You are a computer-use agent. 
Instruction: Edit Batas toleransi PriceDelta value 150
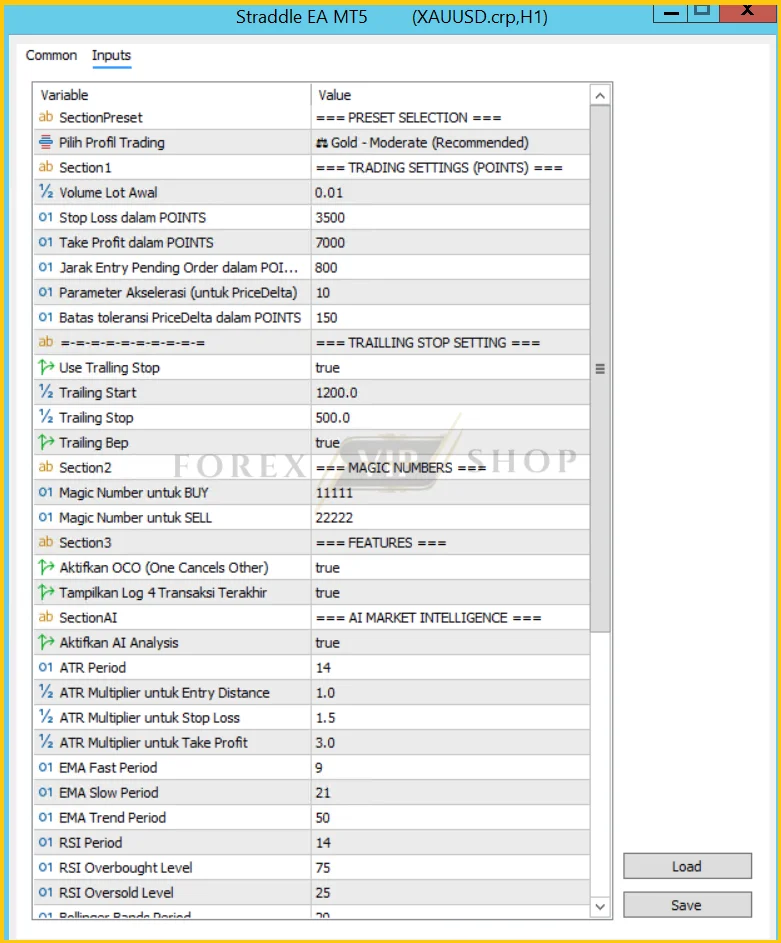tap(450, 318)
